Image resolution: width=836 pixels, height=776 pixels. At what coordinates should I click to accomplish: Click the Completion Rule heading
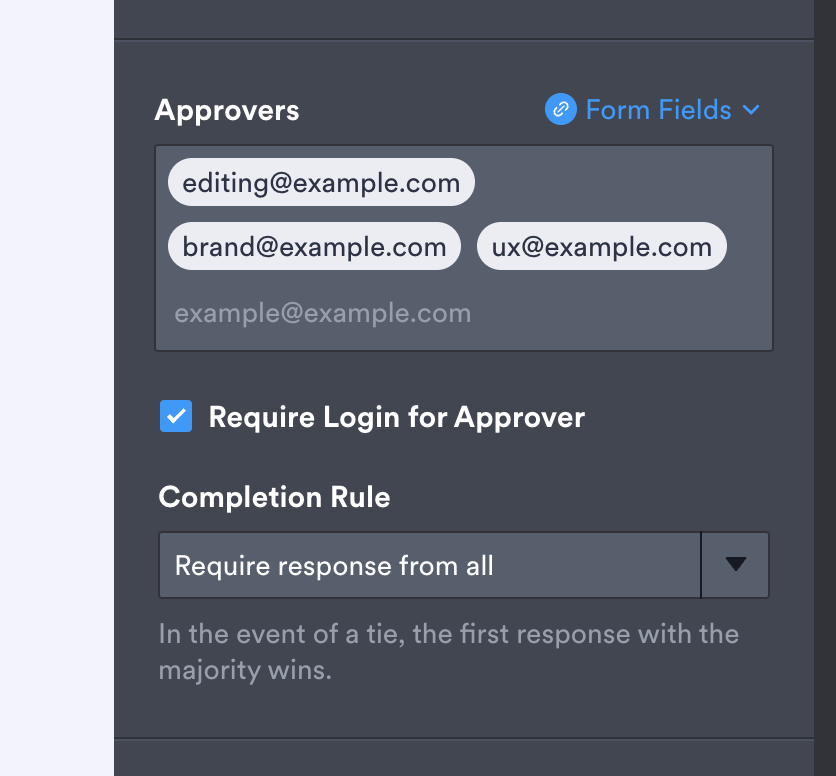click(x=274, y=497)
